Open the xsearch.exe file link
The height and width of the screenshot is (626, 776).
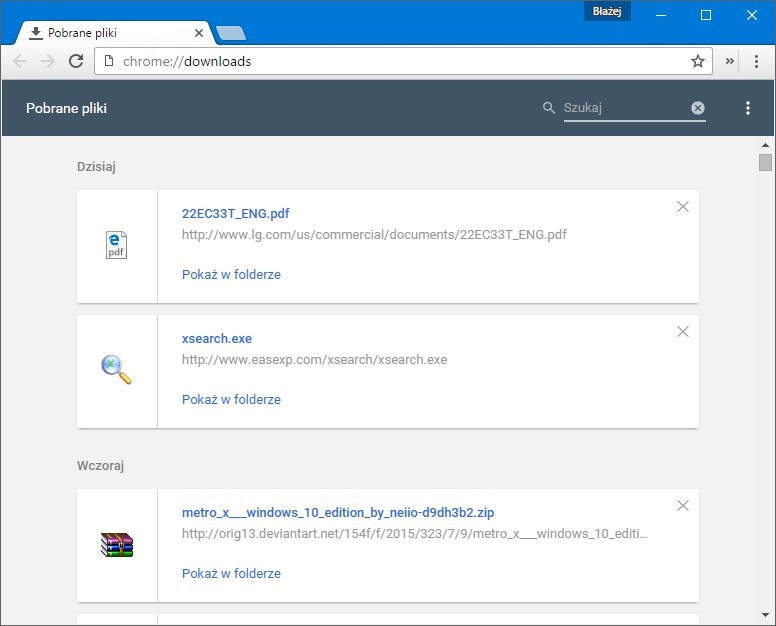coord(217,338)
